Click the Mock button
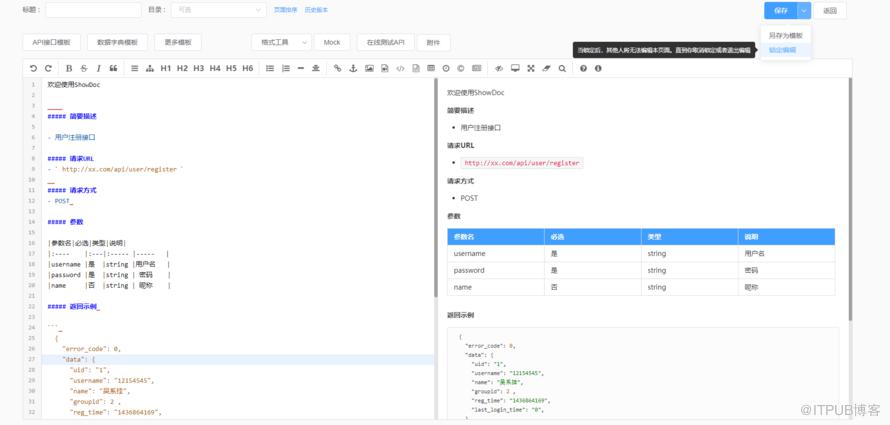Viewport: 890px width, 425px height. tap(332, 42)
